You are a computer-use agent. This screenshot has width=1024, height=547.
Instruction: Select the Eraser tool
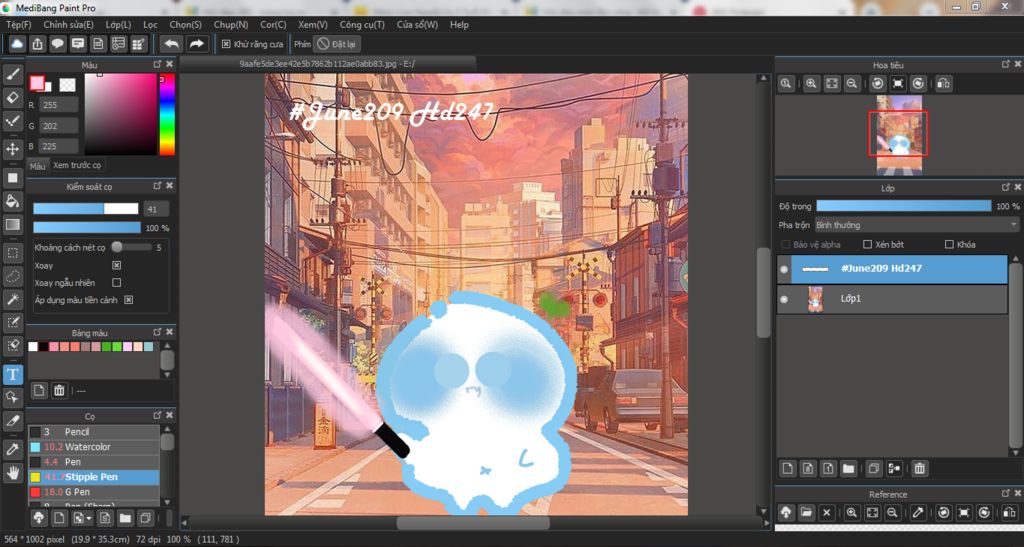coord(12,97)
